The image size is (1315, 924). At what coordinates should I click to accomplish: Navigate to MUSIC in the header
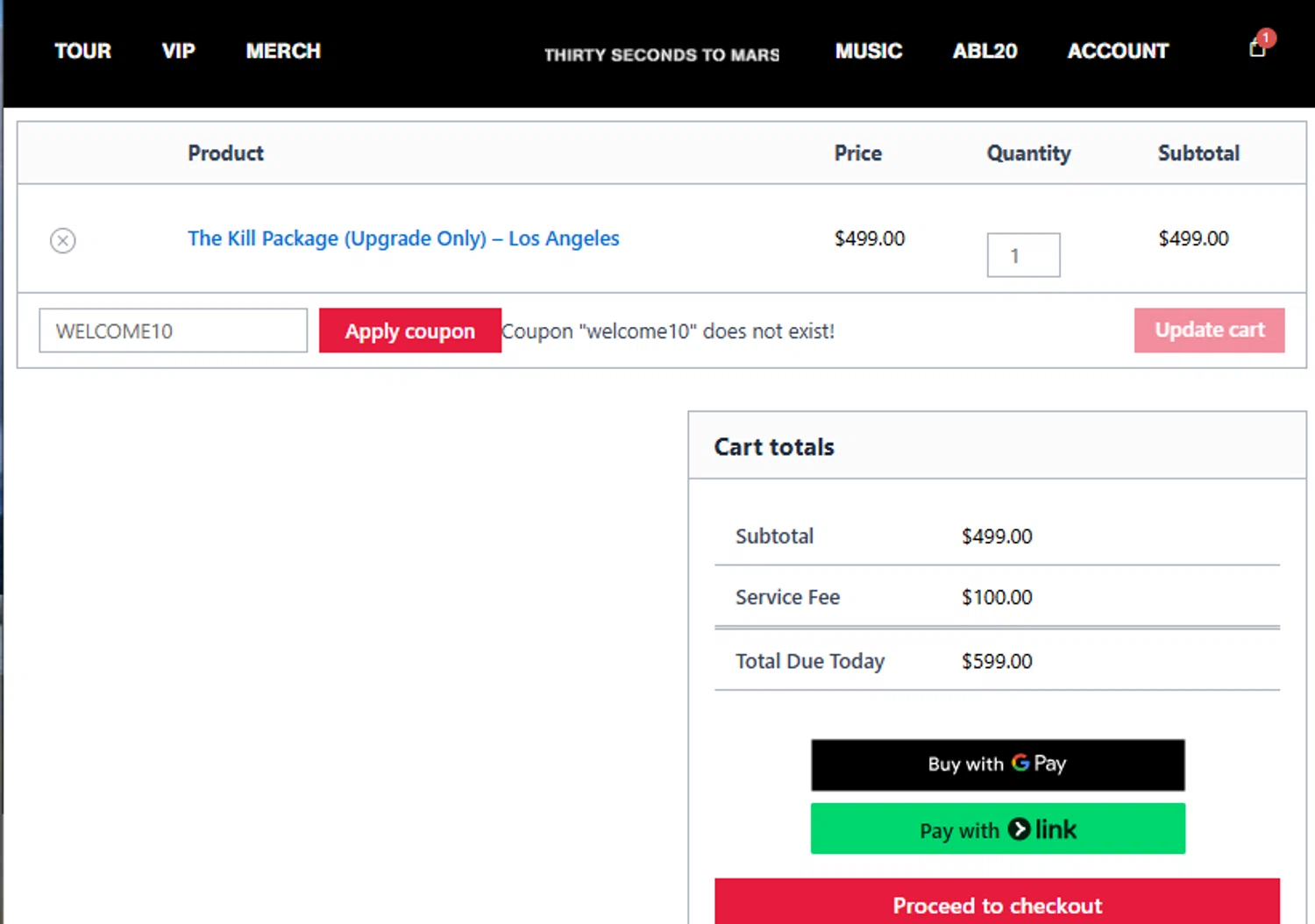[869, 51]
